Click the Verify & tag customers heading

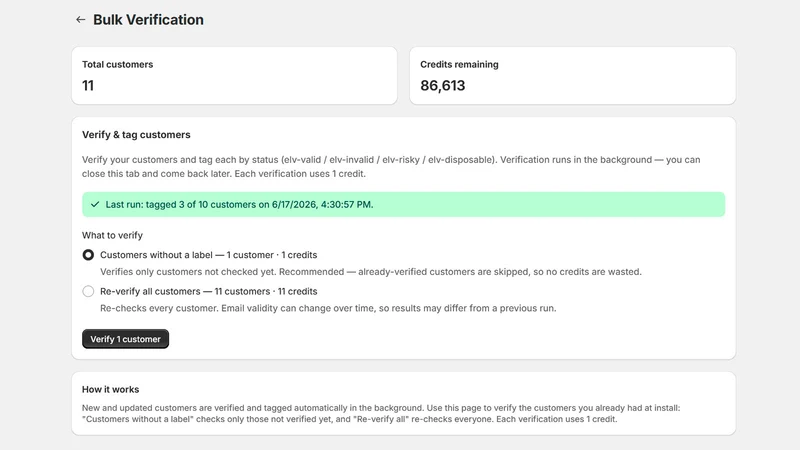pyautogui.click(x=136, y=135)
